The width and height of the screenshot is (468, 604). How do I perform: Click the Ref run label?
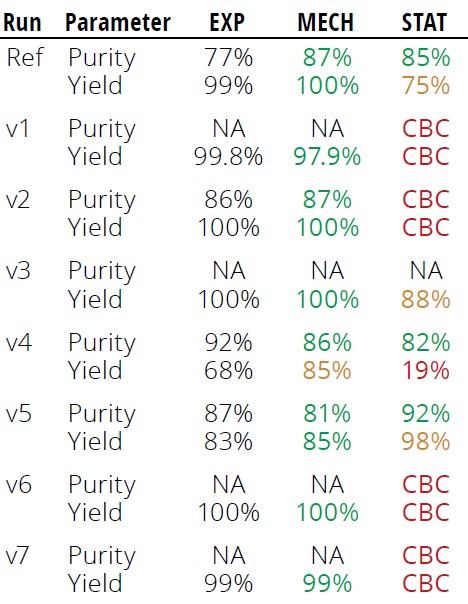coord(25,57)
